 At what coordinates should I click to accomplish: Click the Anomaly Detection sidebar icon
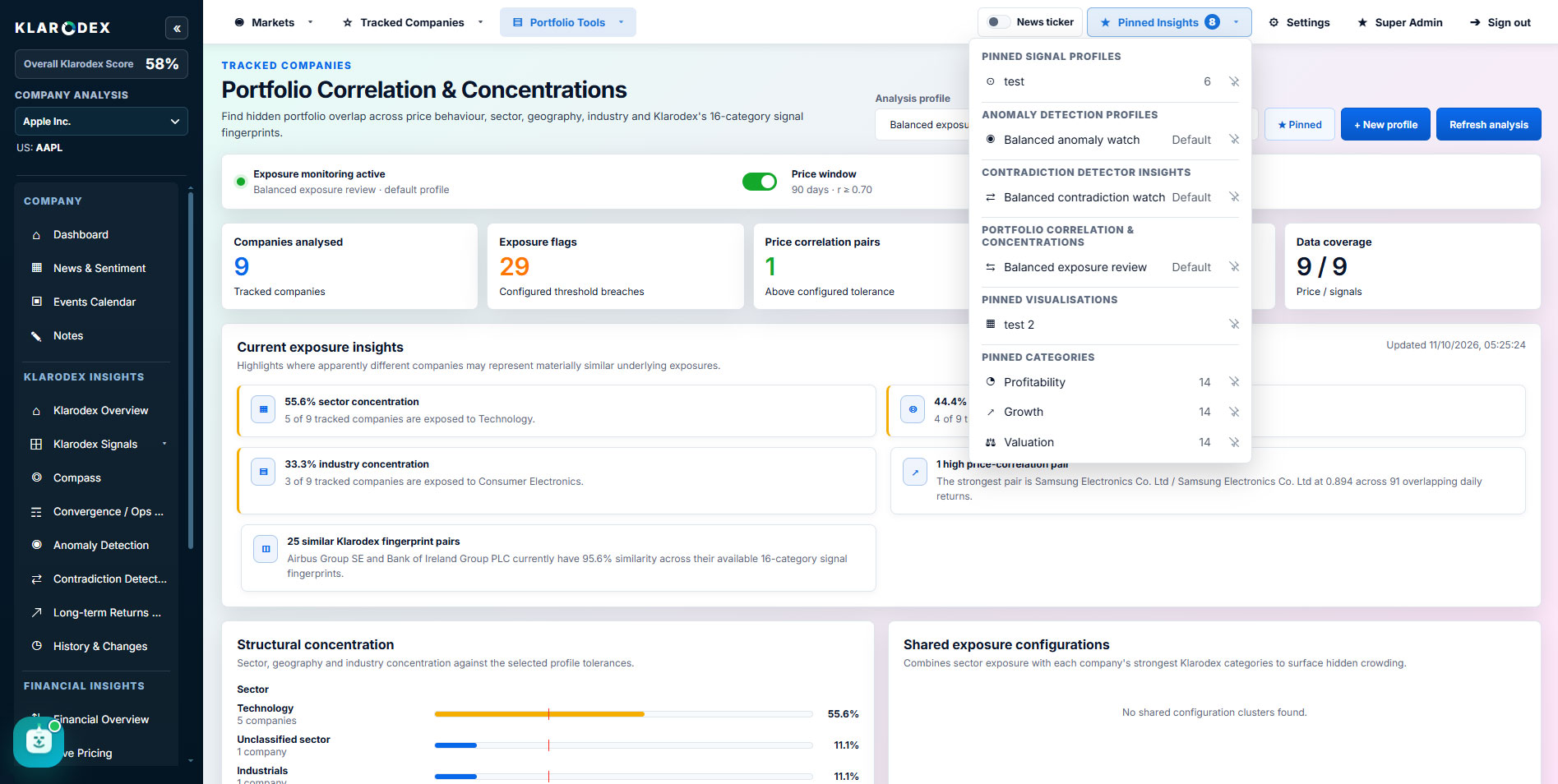(x=36, y=545)
